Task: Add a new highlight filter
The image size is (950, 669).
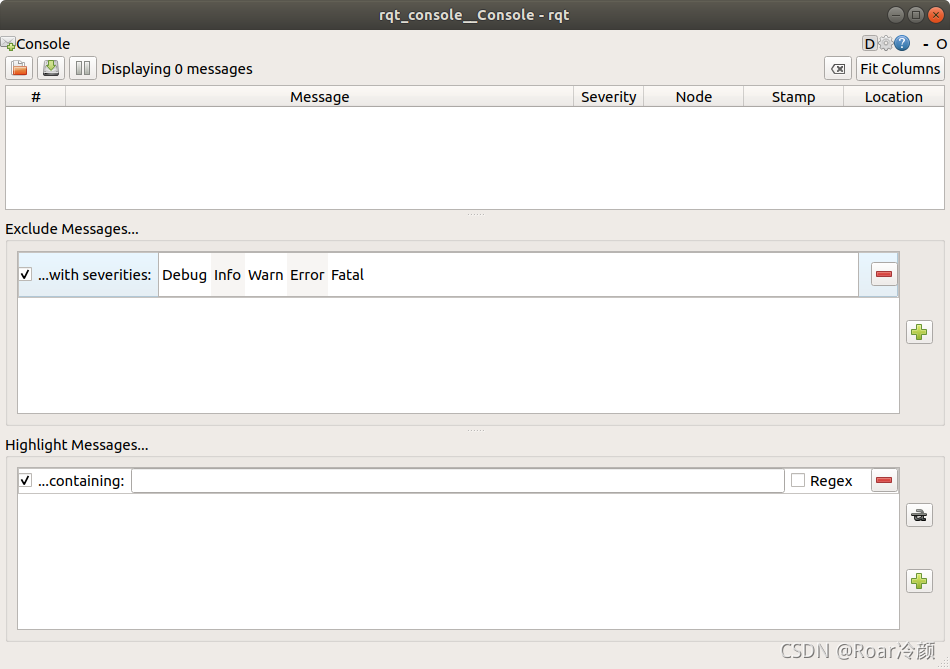Action: (x=919, y=581)
